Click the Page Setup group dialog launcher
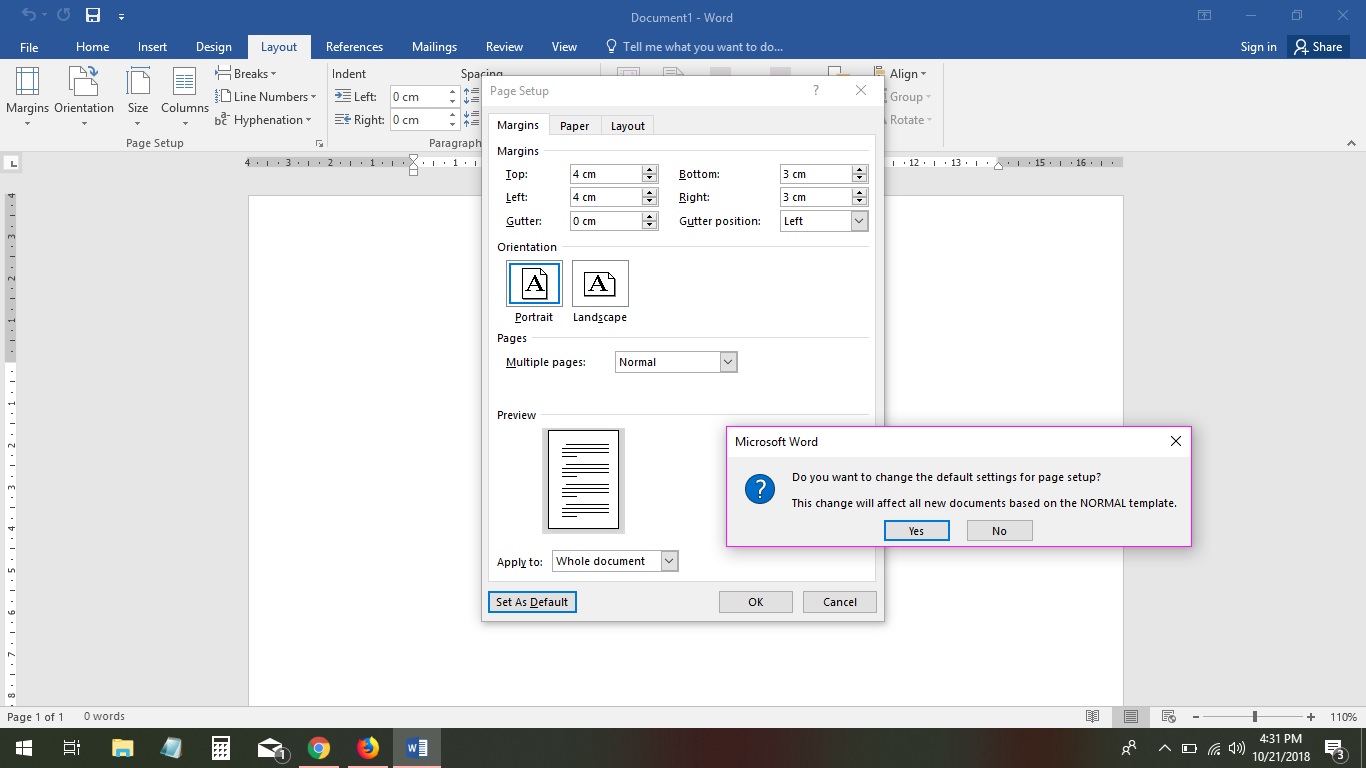 pyautogui.click(x=319, y=144)
